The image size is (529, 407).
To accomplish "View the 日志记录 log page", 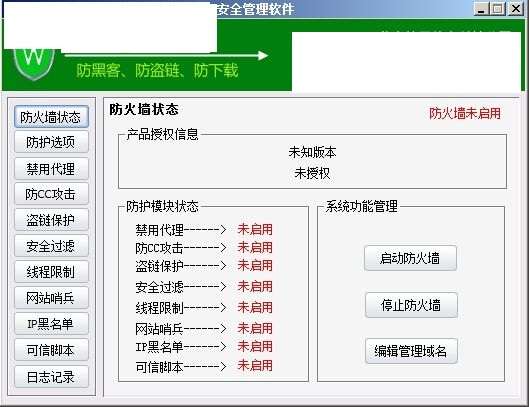I will click(51, 377).
